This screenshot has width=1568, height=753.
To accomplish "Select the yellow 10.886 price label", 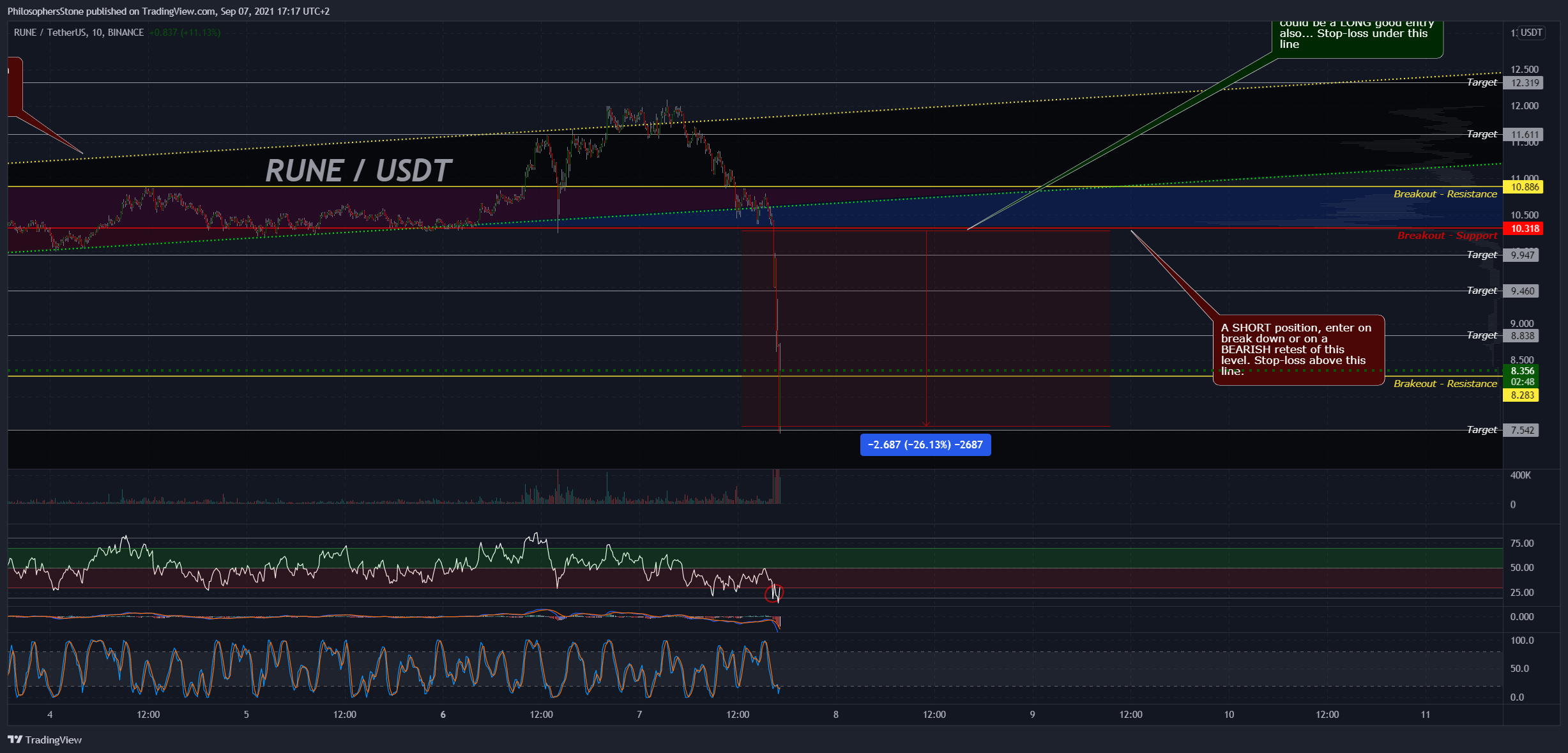I will tap(1523, 187).
